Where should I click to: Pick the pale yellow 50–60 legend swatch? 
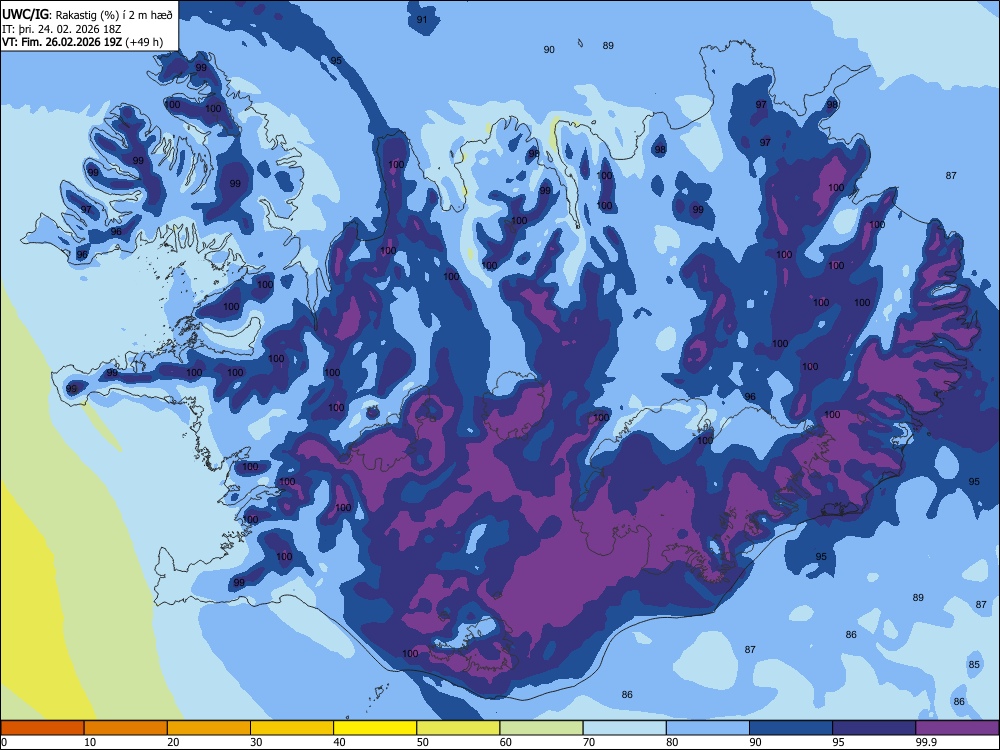(x=458, y=728)
